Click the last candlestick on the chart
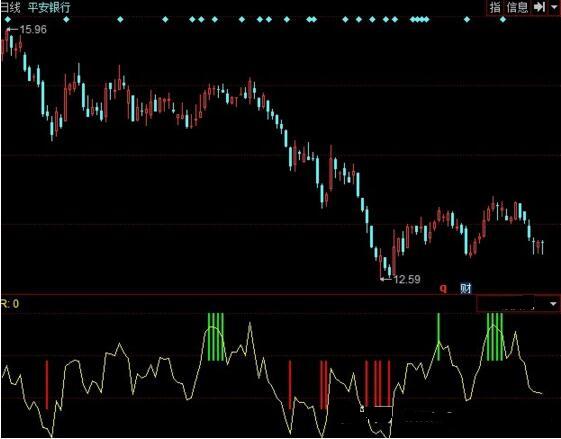The width and height of the screenshot is (561, 439). tap(543, 247)
